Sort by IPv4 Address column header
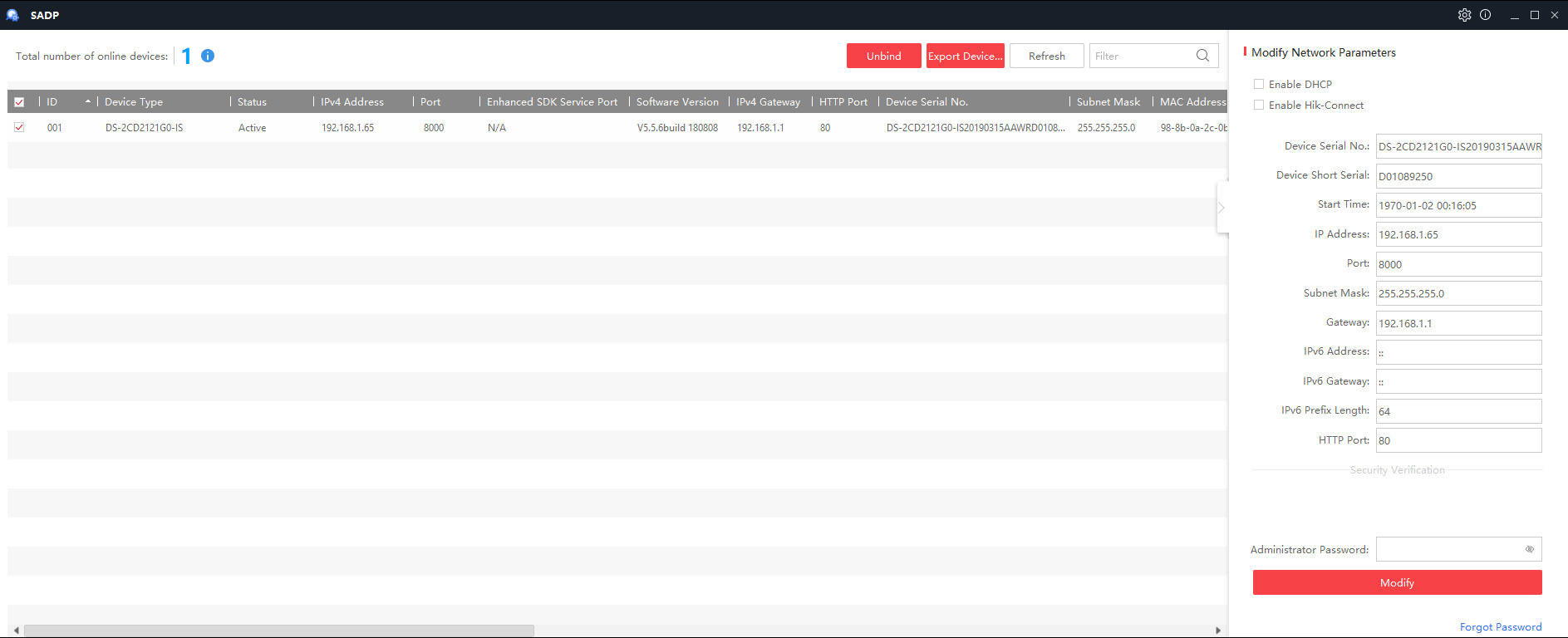The width and height of the screenshot is (1568, 638). (352, 102)
